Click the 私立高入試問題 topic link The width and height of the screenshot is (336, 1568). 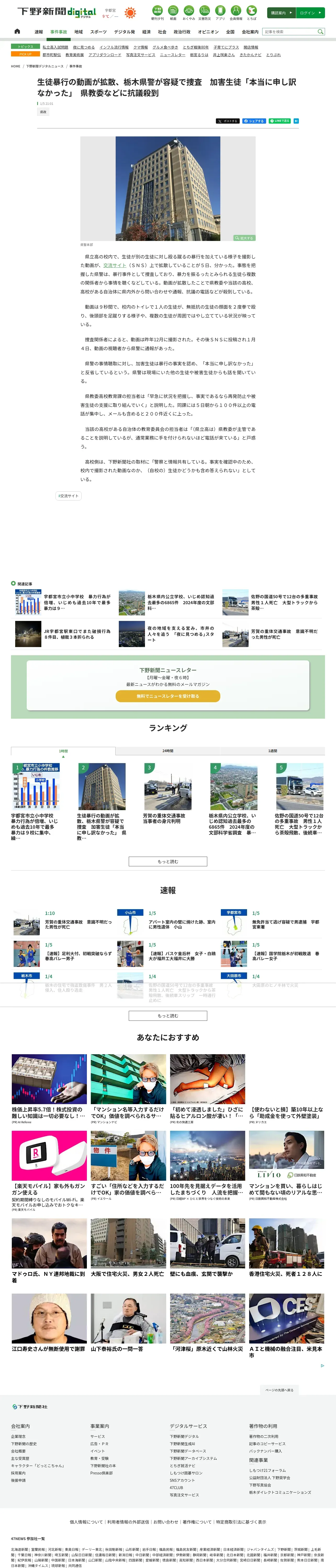[x=55, y=47]
